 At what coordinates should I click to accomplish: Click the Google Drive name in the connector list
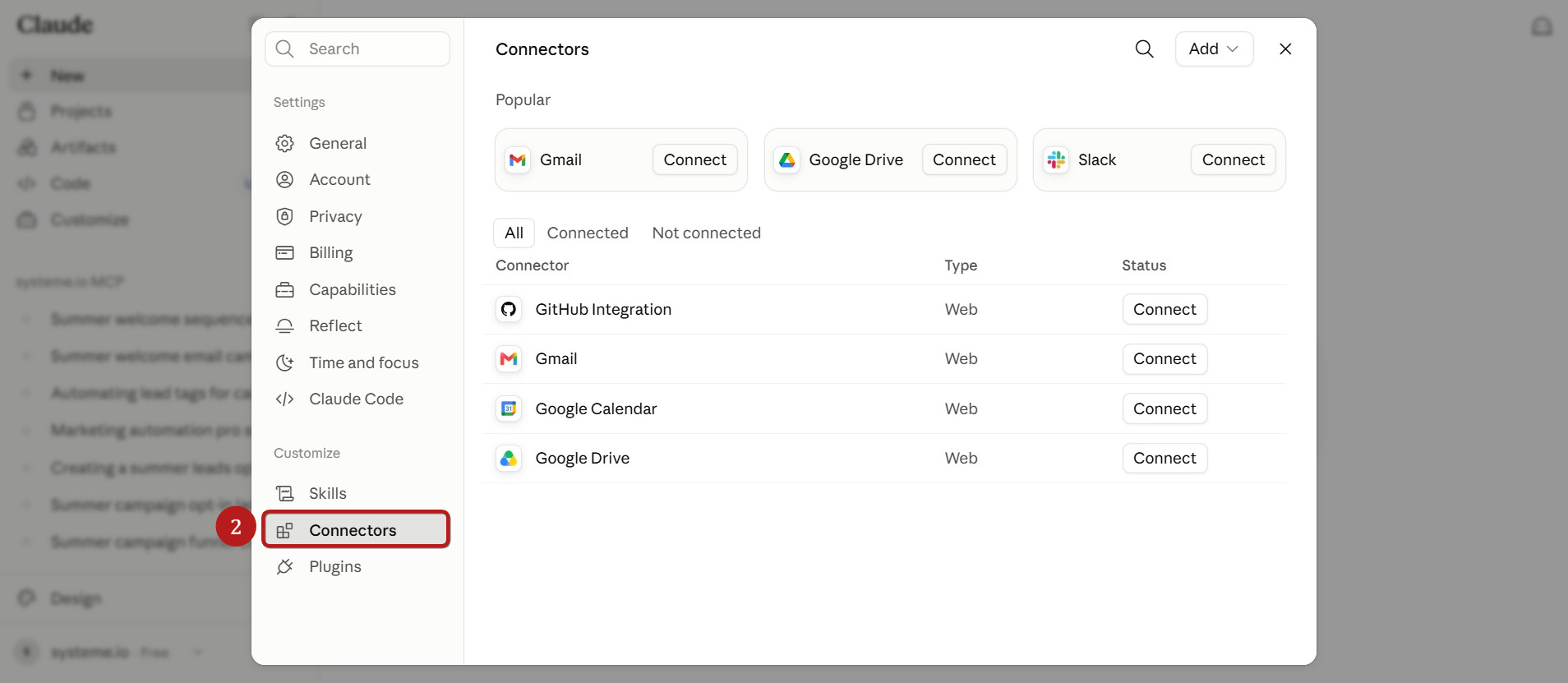click(583, 458)
